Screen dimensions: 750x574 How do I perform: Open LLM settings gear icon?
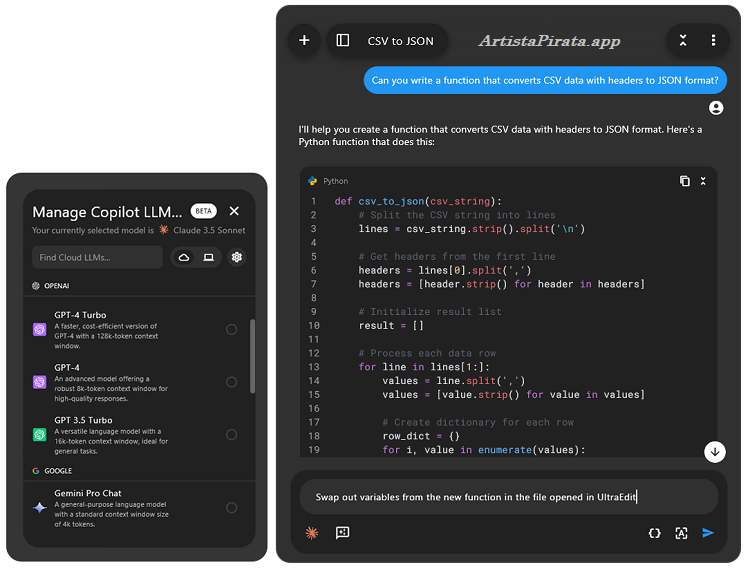tap(237, 257)
